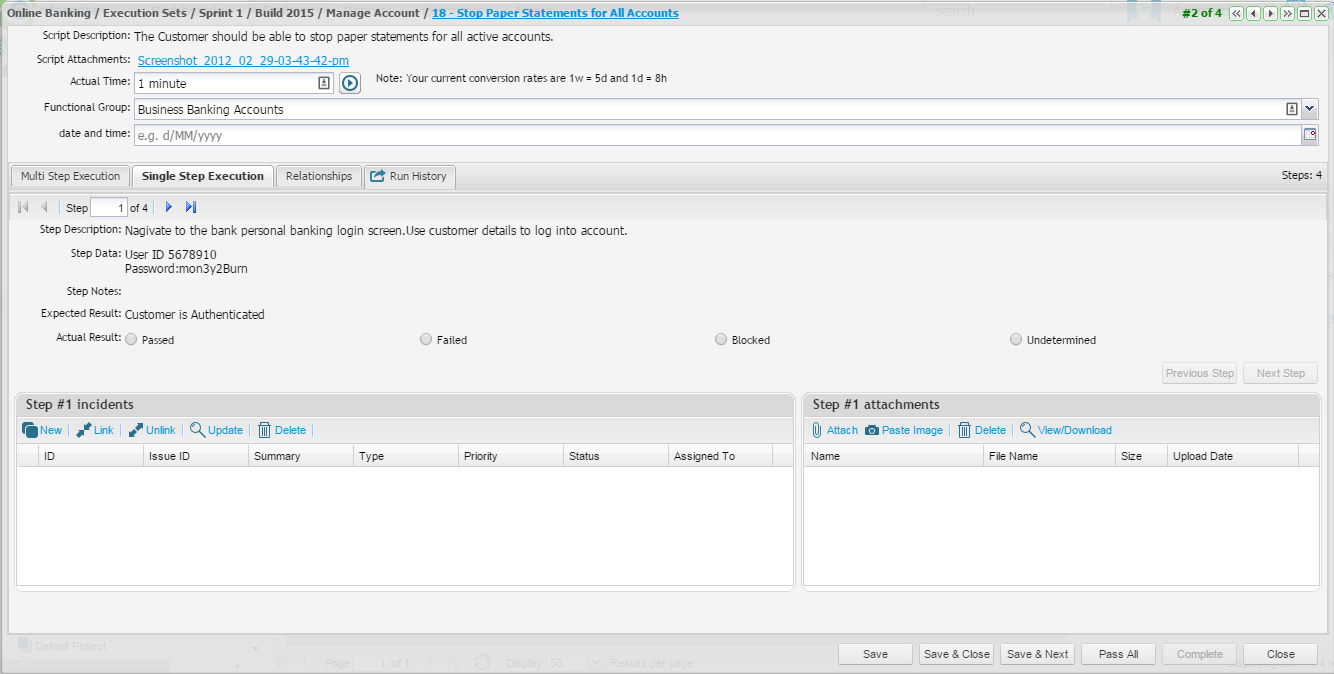Screen dimensions: 1334x674
Task: Unlink the selected incident
Action: click(x=151, y=430)
